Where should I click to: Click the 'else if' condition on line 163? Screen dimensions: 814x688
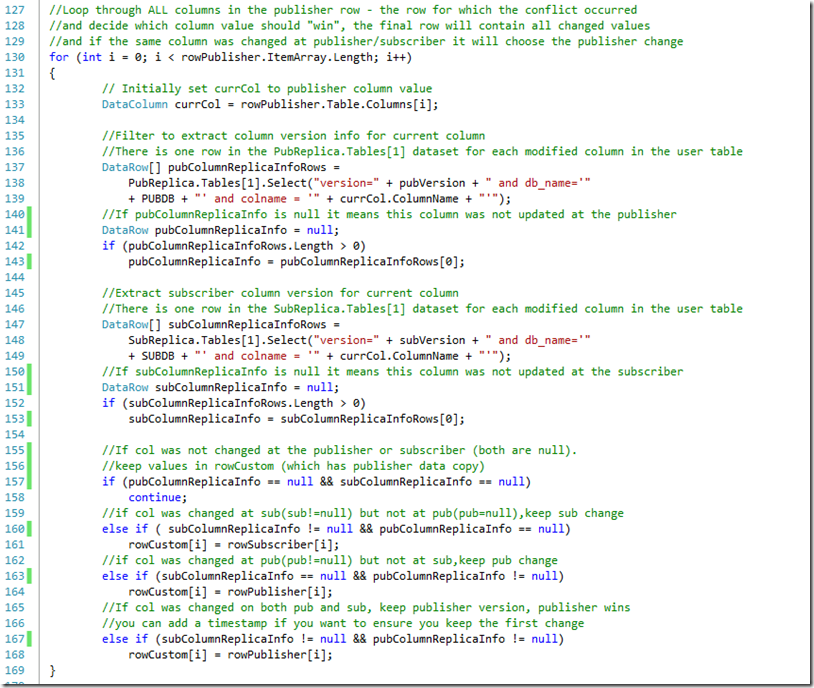pos(333,576)
